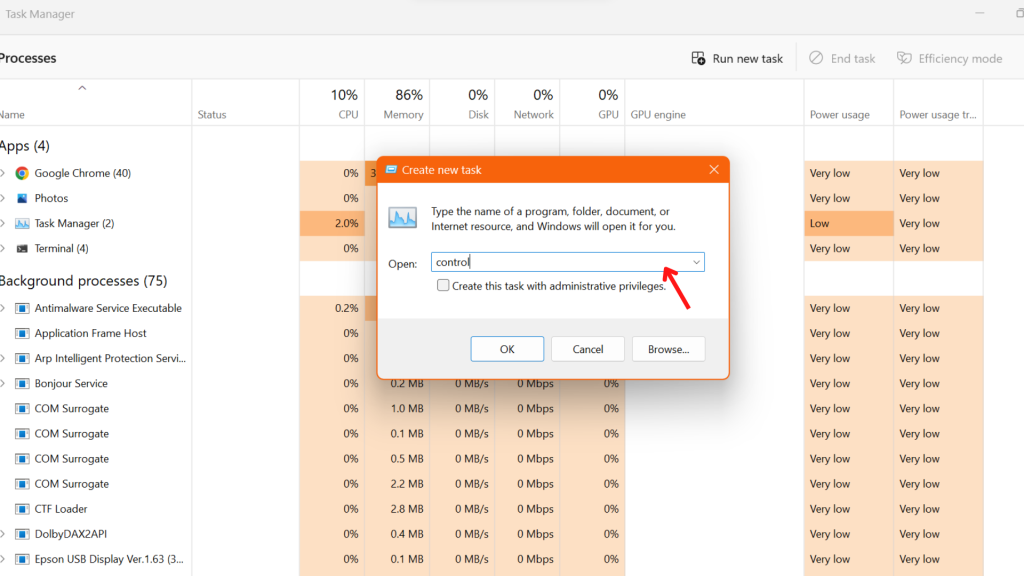Click the DolbyDAX2API icon
The height and width of the screenshot is (576, 1024).
22,534
